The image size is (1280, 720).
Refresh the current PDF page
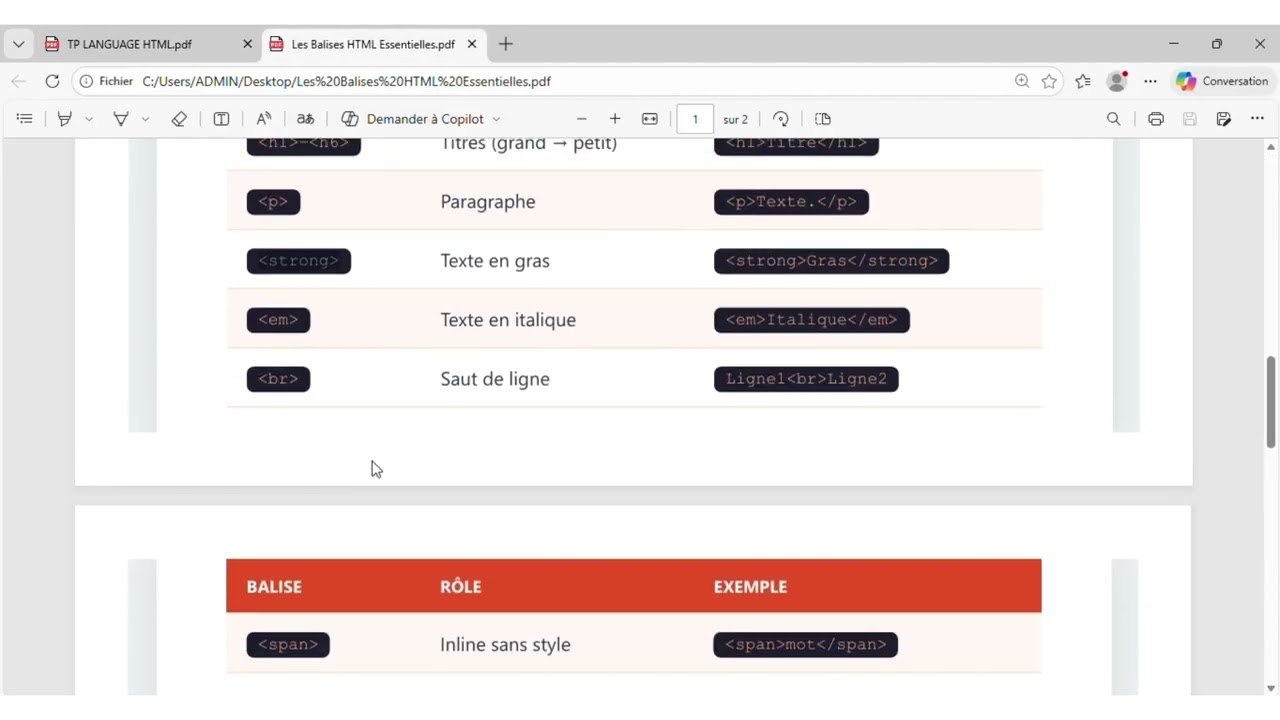pos(52,81)
